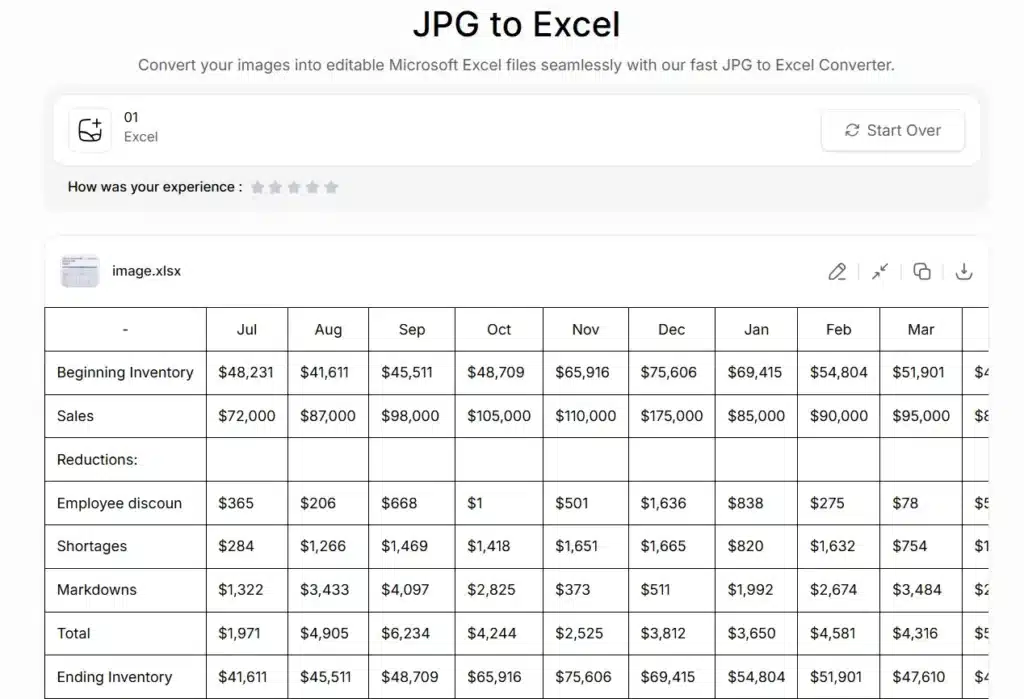Viewport: 1024px width, 699px height.
Task: Click the refresh arrows inside Start Over
Action: [x=852, y=130]
